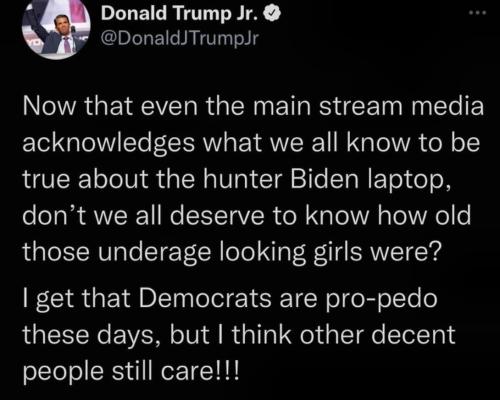Click the word "hunter" in the tweet
Viewport: 500px width, 400px height.
pyautogui.click(x=242, y=180)
